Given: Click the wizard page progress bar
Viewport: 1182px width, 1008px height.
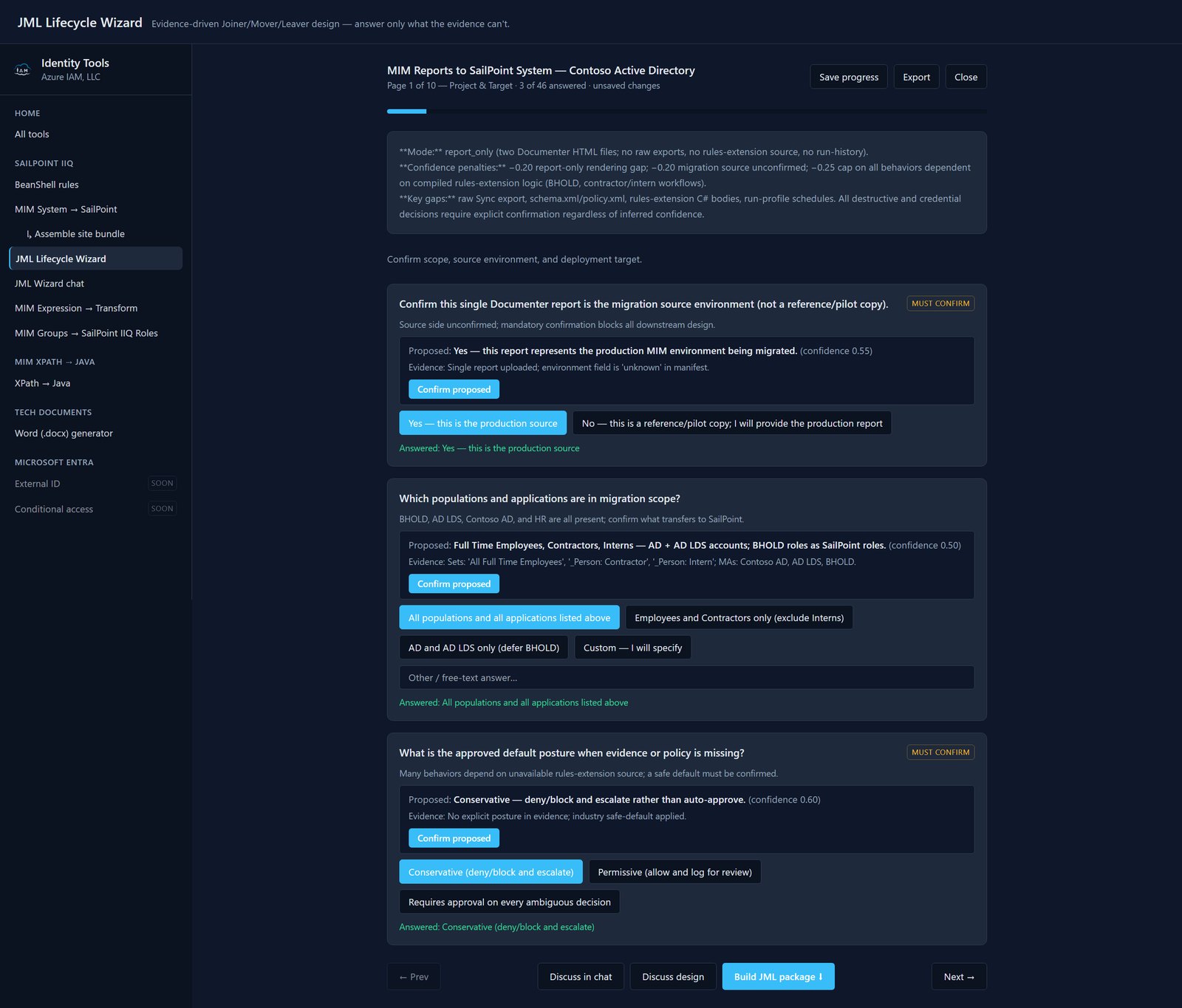Looking at the screenshot, I should point(687,112).
